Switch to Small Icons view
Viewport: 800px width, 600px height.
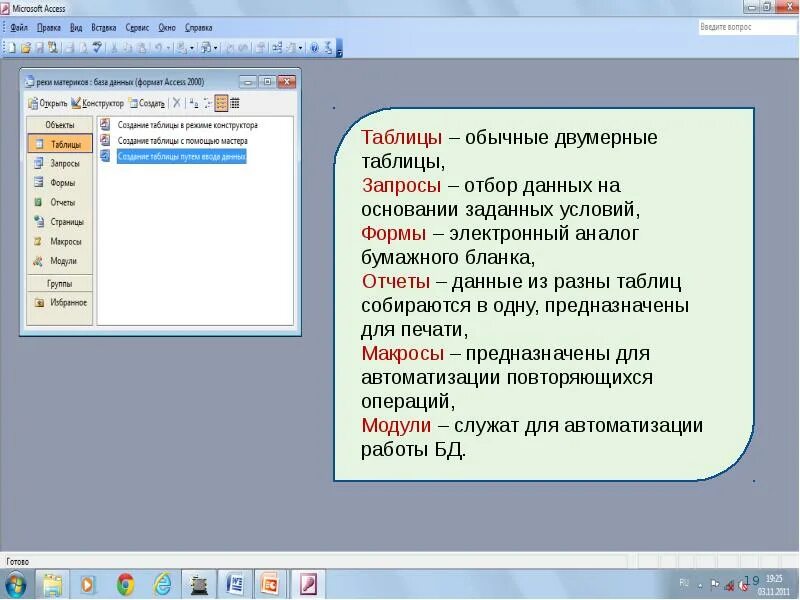208,103
